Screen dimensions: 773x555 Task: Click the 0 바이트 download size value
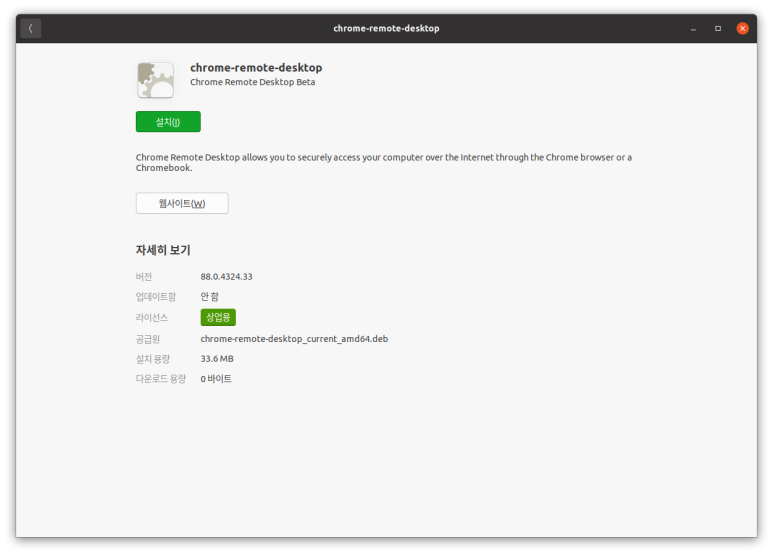click(x=216, y=379)
